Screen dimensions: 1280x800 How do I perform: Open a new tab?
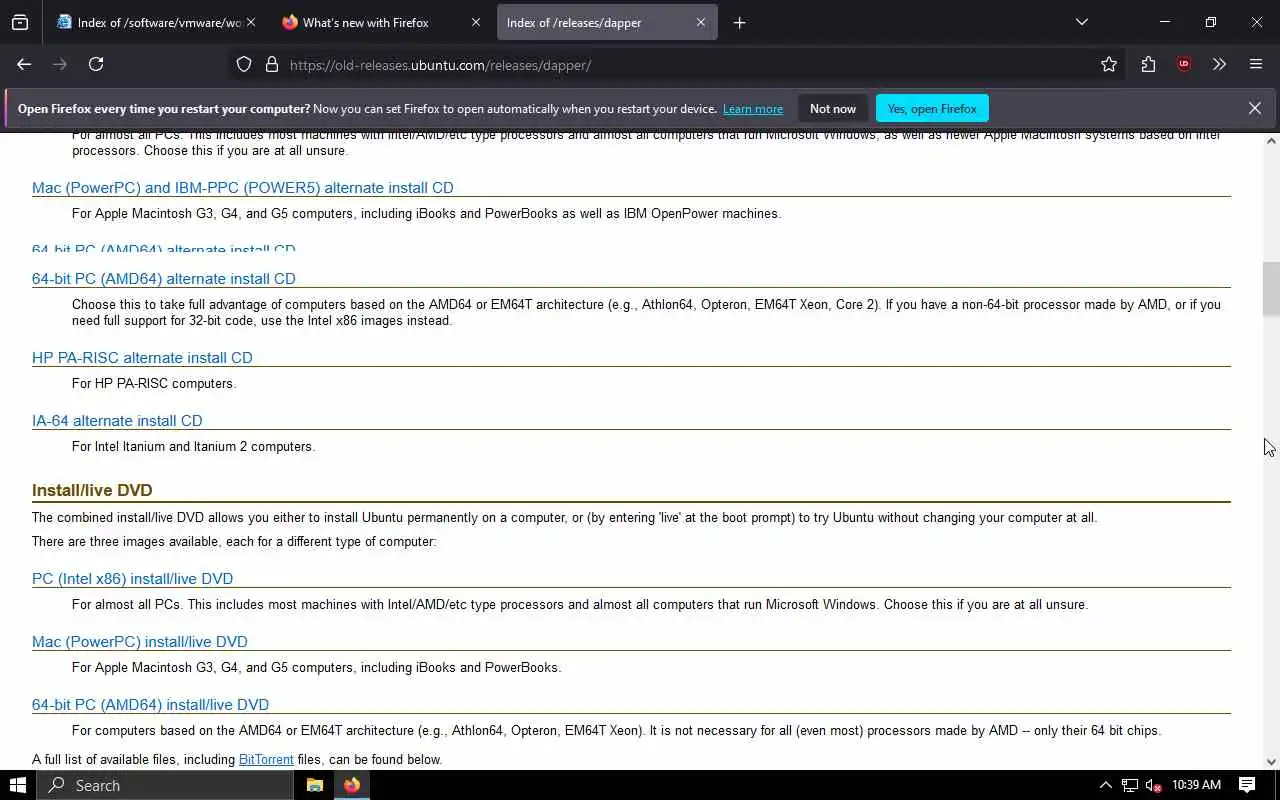coord(739,22)
